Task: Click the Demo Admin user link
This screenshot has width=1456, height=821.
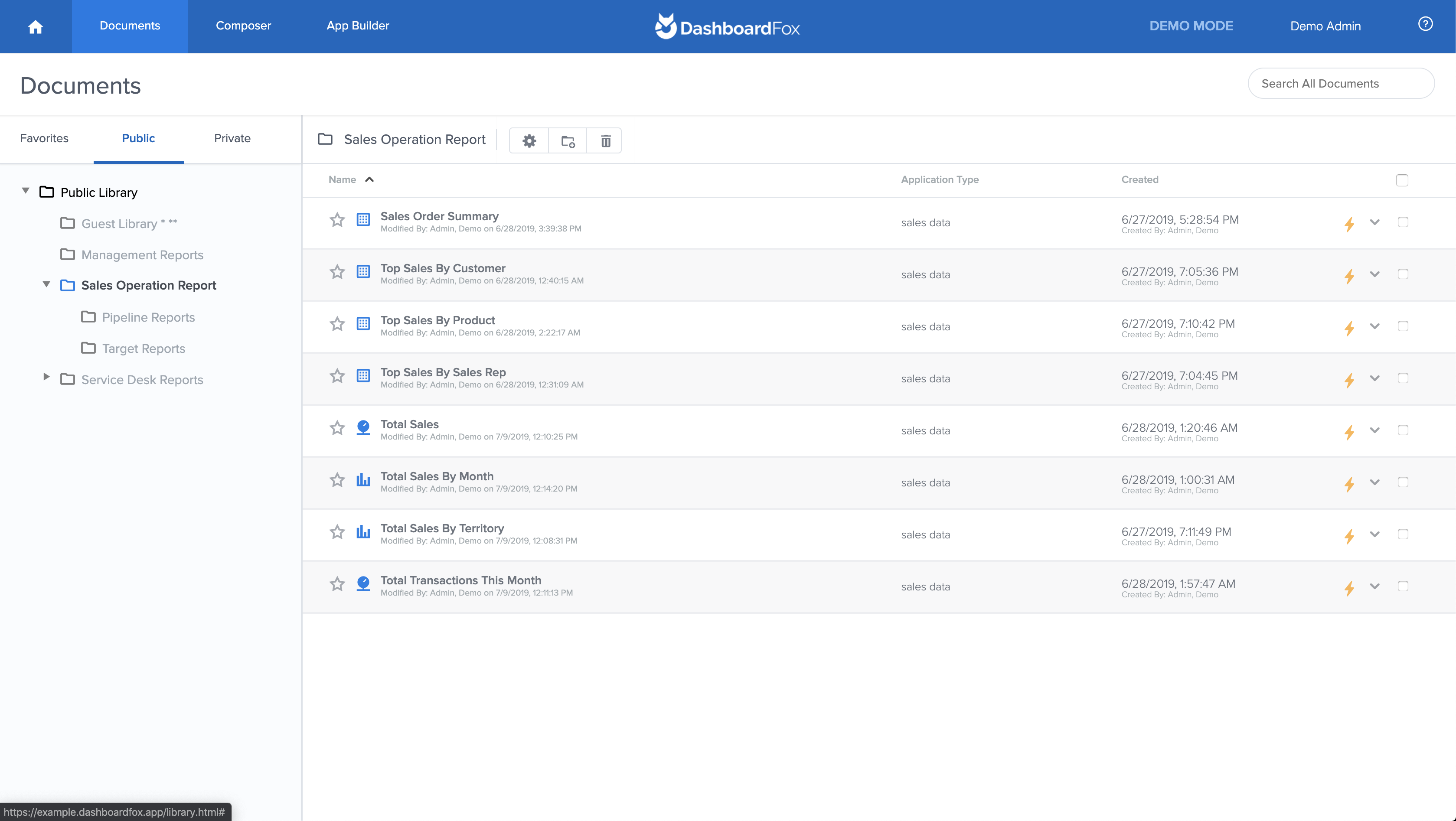Action: pos(1325,26)
